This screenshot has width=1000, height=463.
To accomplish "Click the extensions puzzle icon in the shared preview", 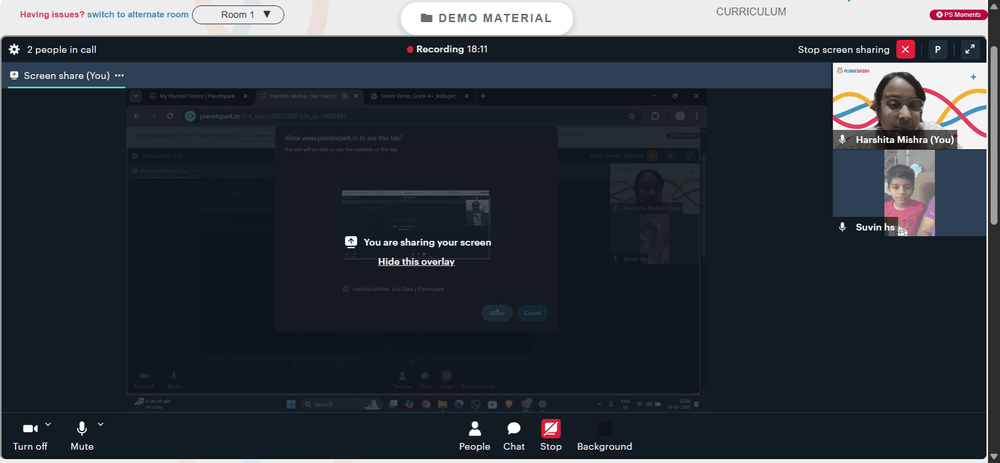I will point(655,116).
